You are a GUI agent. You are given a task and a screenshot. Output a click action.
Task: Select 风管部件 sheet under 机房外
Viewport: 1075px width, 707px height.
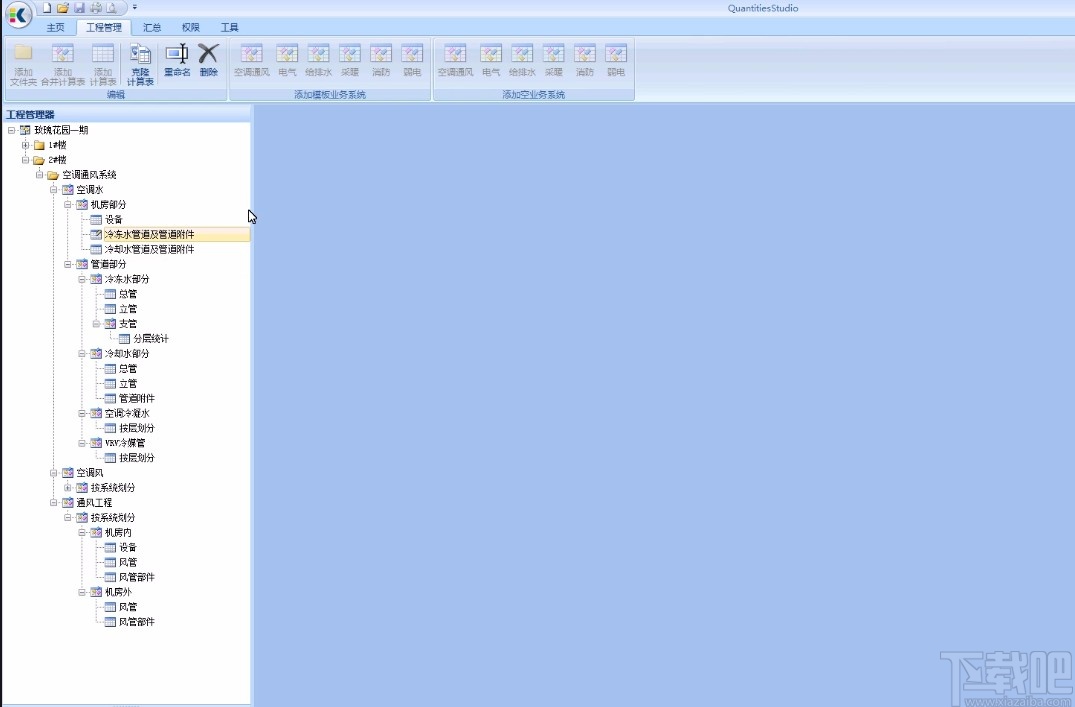[137, 622]
